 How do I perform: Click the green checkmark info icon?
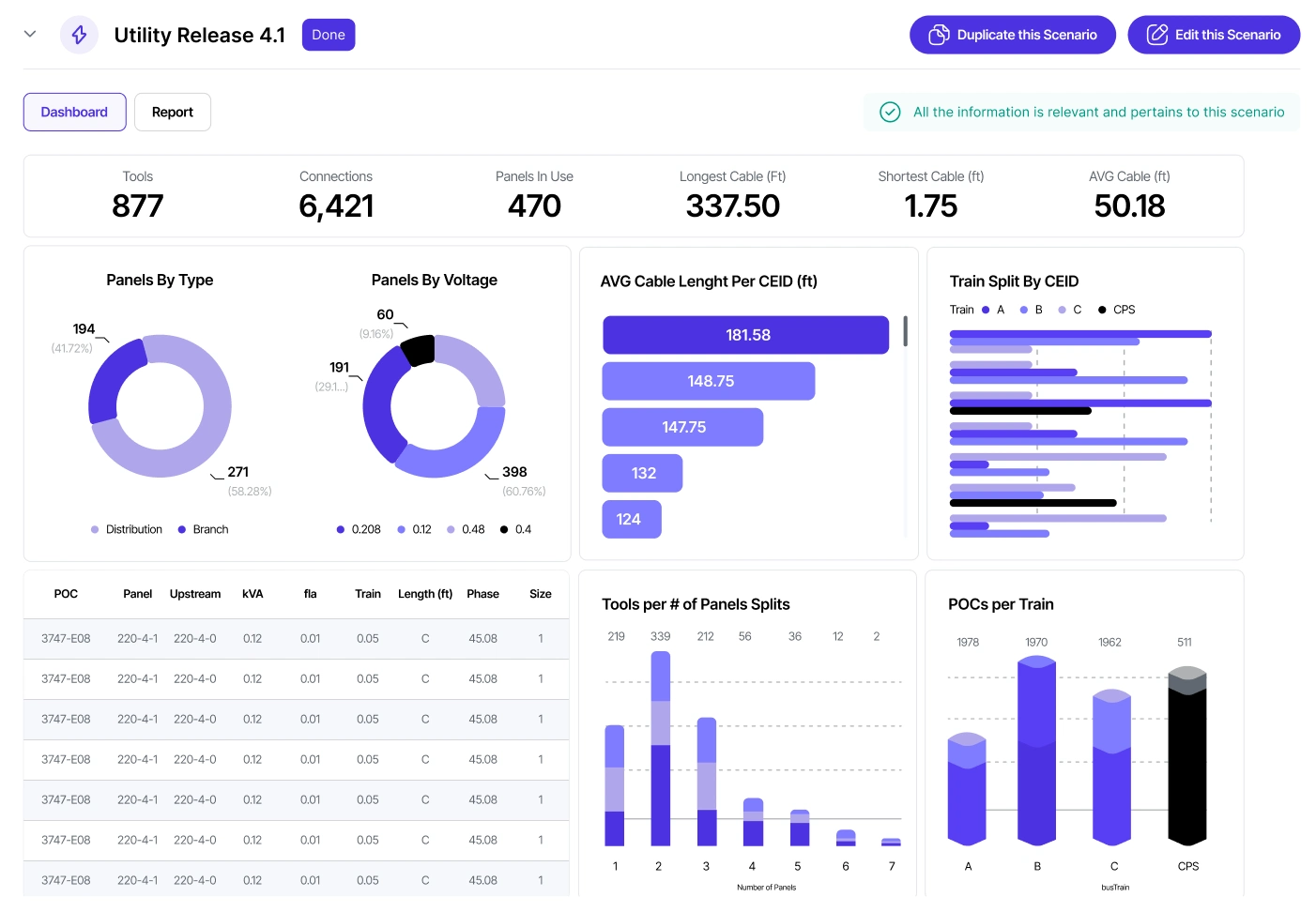click(x=890, y=113)
